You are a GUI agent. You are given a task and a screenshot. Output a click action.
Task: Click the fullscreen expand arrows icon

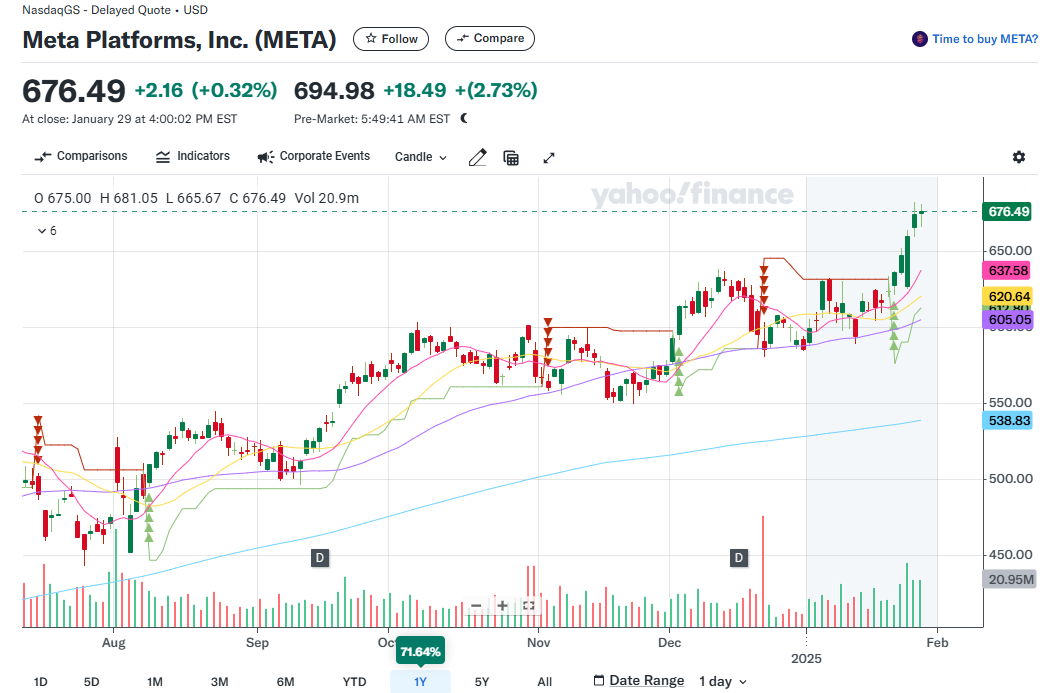548,158
